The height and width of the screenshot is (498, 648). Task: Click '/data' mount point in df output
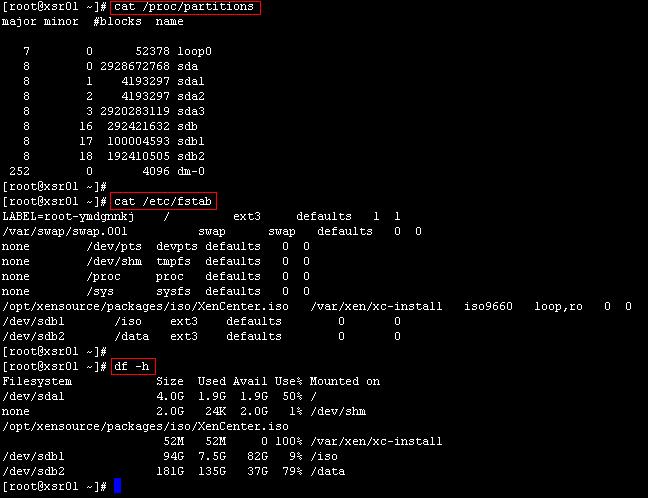[328, 472]
